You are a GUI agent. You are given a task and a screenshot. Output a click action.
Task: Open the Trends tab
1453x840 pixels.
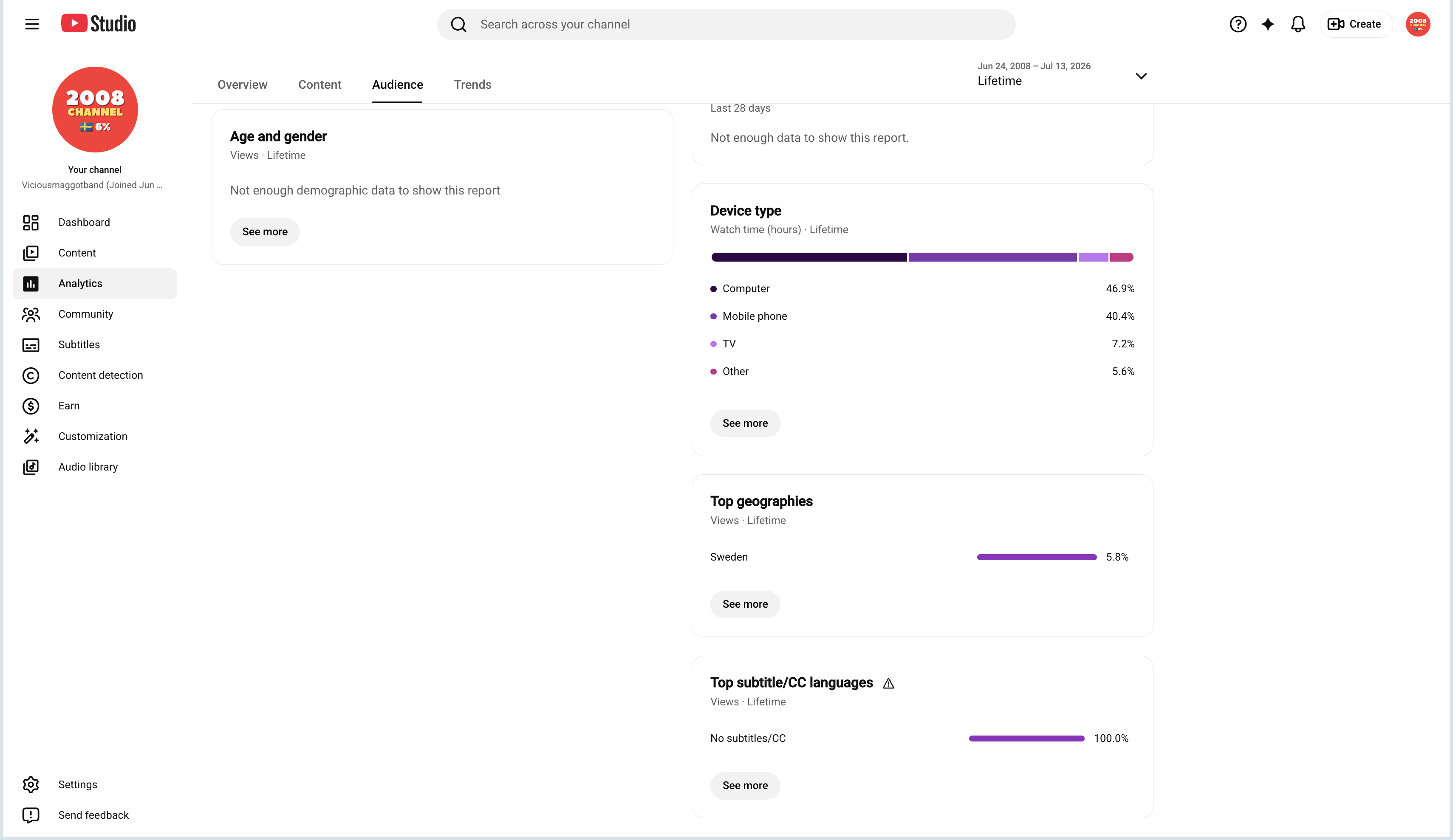[472, 85]
